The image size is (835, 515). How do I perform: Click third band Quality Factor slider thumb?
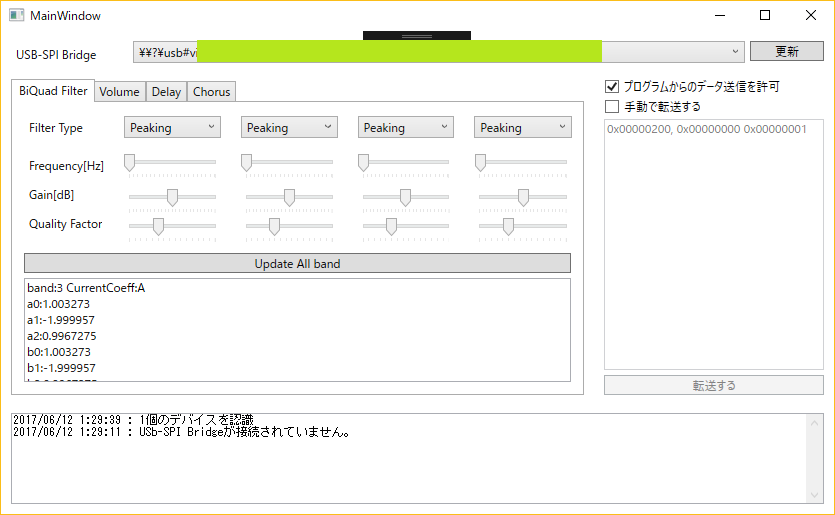click(x=391, y=226)
